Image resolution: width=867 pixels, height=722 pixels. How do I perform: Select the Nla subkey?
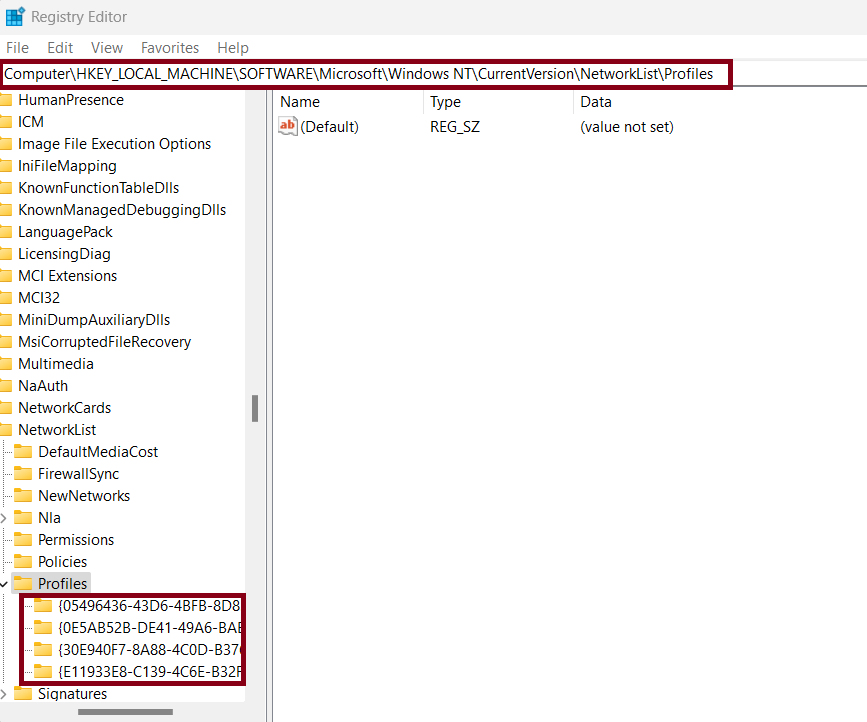(49, 518)
